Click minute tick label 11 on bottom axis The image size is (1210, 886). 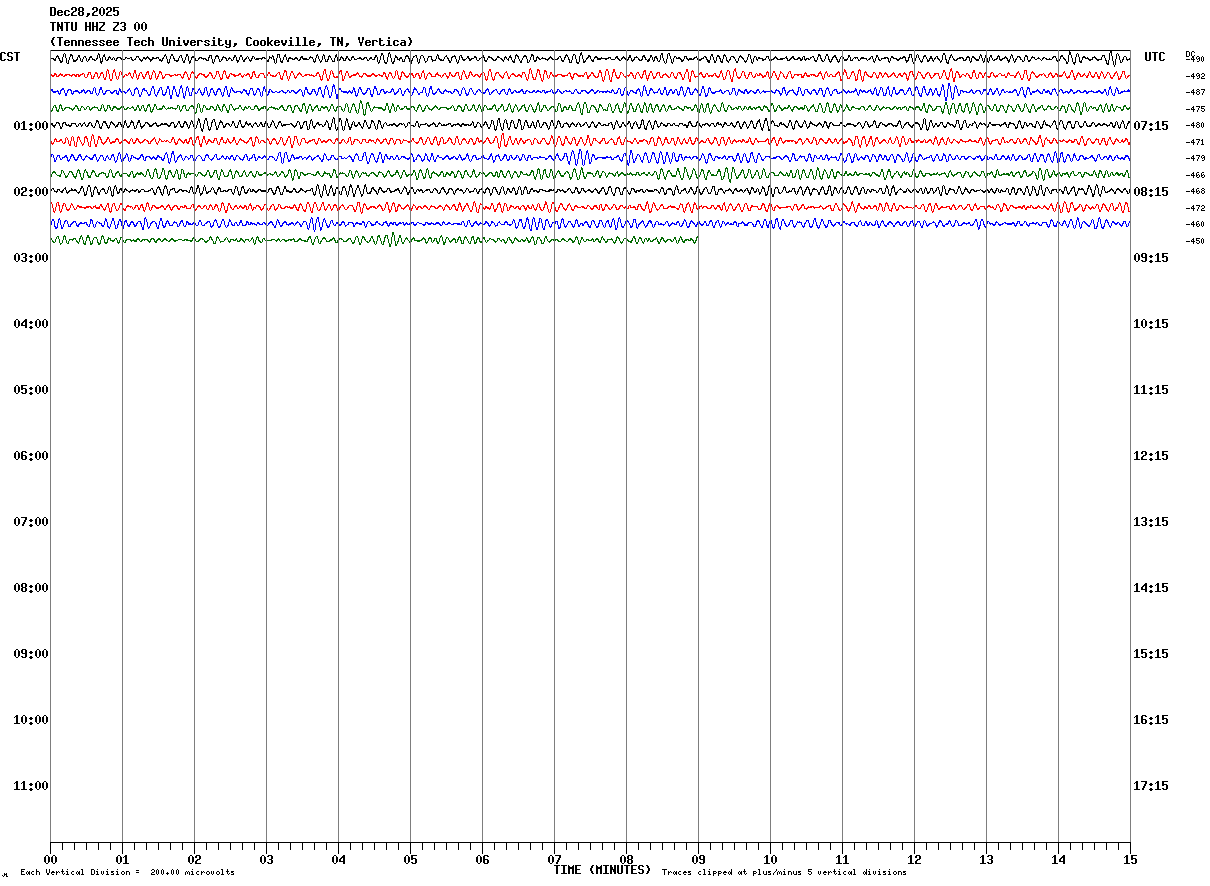842,860
